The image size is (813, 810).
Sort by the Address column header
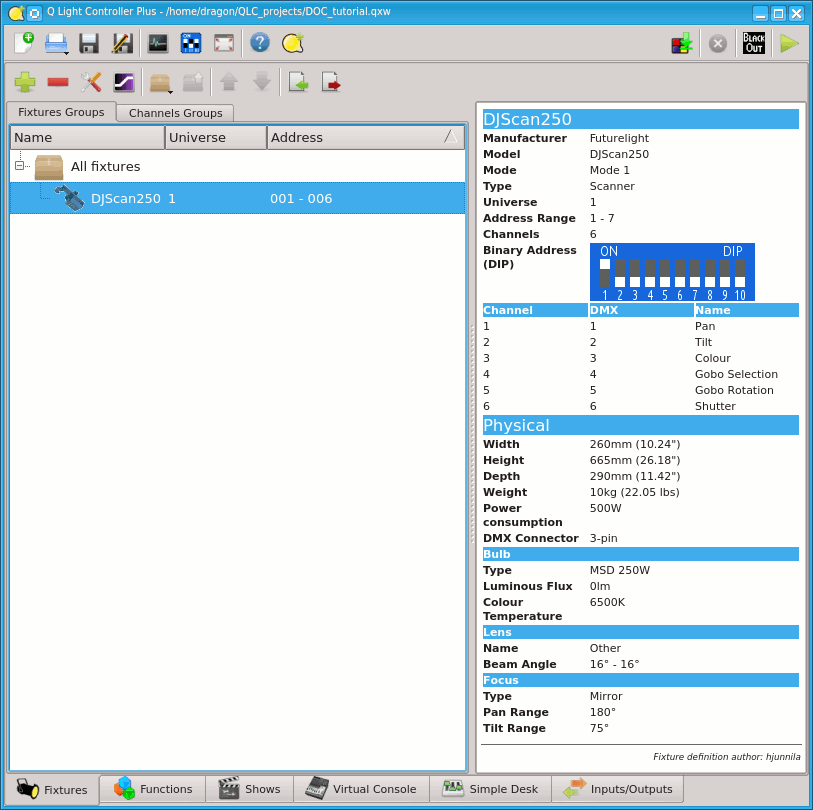coord(366,137)
